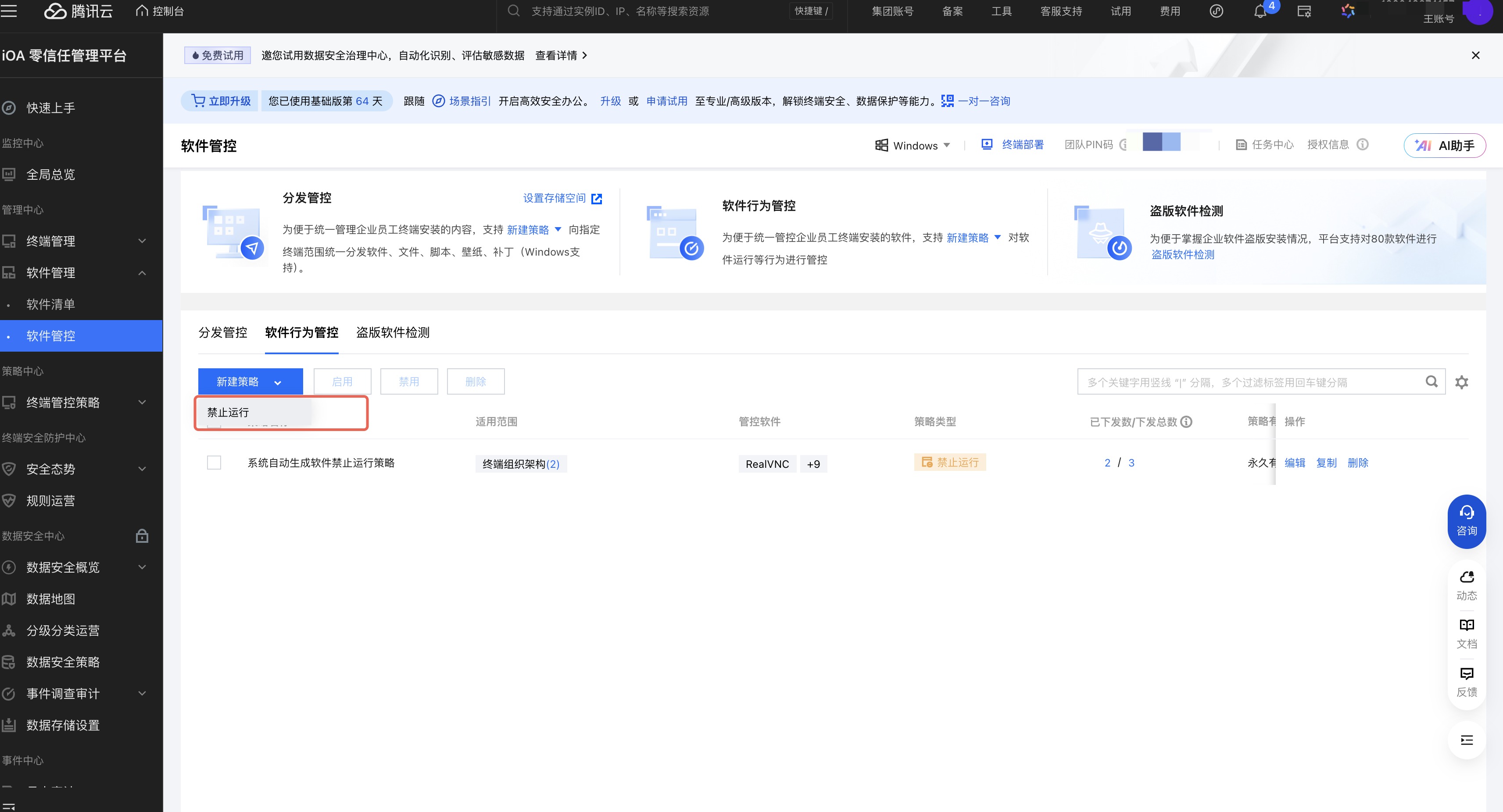This screenshot has height=812, width=1503.
Task: Click the search magnifier in filter box
Action: click(x=1431, y=382)
